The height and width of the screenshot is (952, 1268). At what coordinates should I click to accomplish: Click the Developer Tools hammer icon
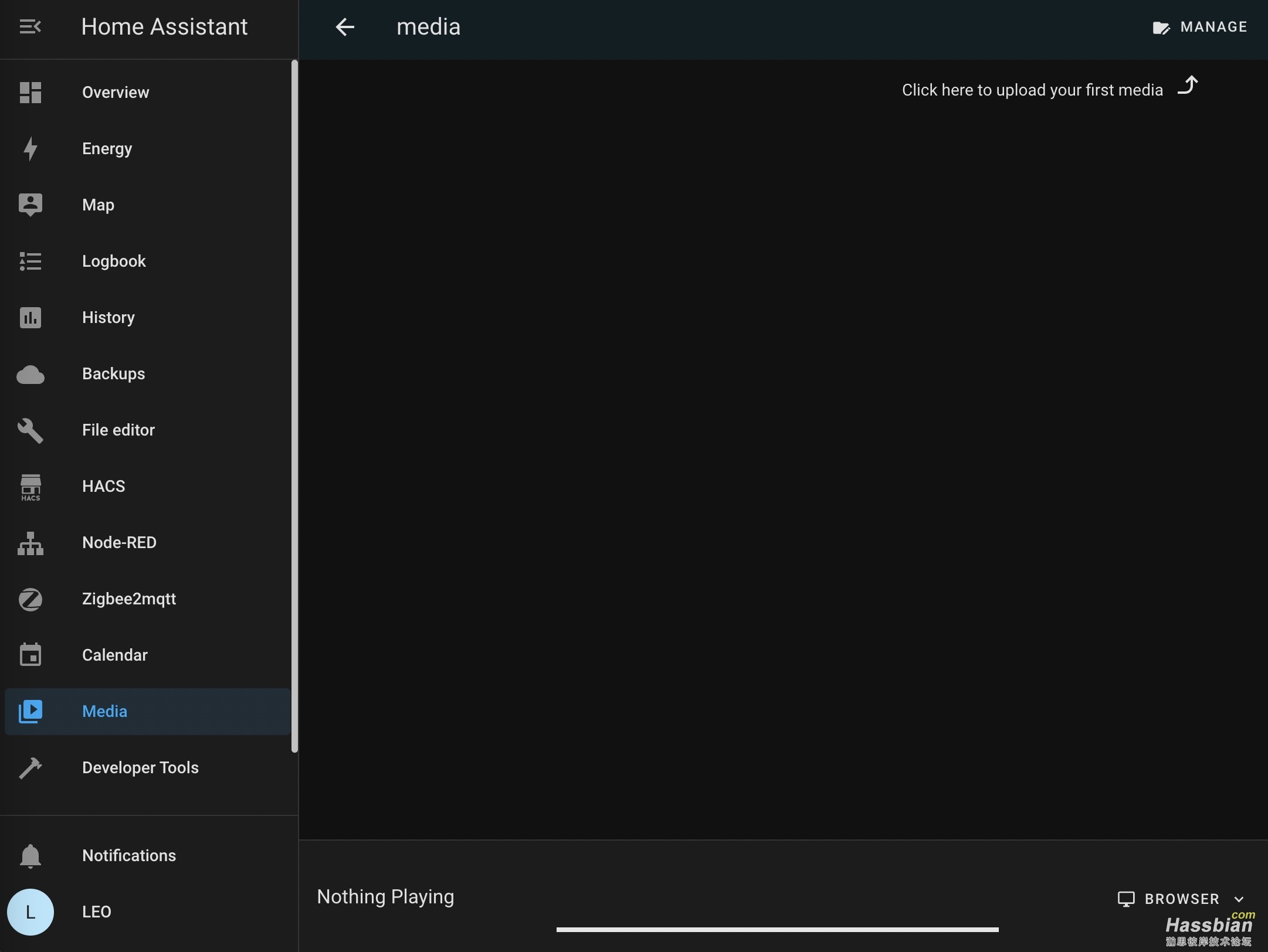[x=30, y=768]
